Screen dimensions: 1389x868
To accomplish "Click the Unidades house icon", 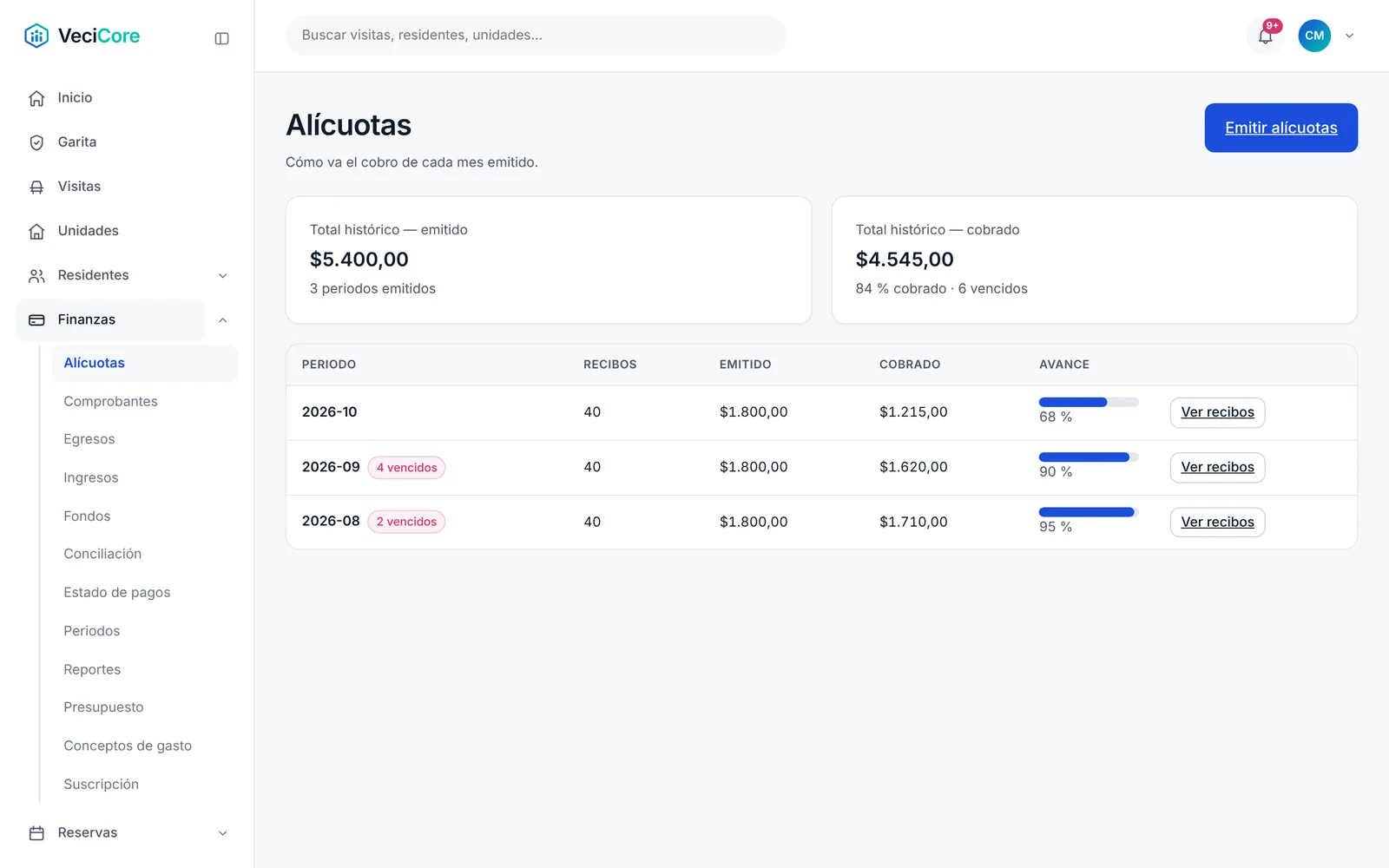I will (x=36, y=231).
